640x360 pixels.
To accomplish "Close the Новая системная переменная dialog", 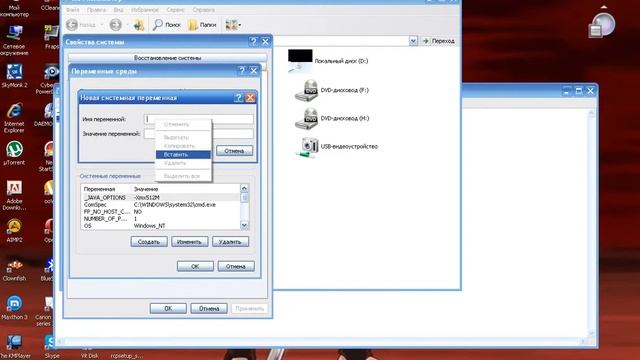I will [x=250, y=98].
